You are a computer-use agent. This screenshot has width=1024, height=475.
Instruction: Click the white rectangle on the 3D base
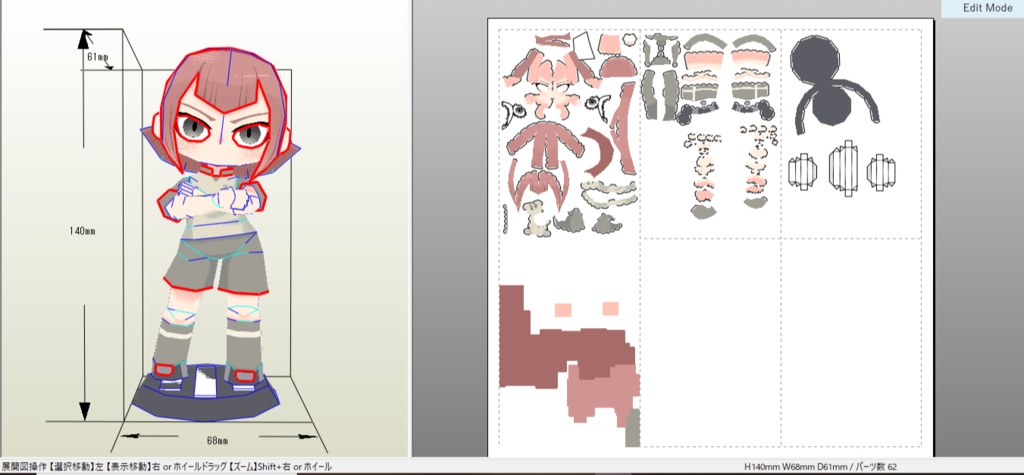pos(205,382)
